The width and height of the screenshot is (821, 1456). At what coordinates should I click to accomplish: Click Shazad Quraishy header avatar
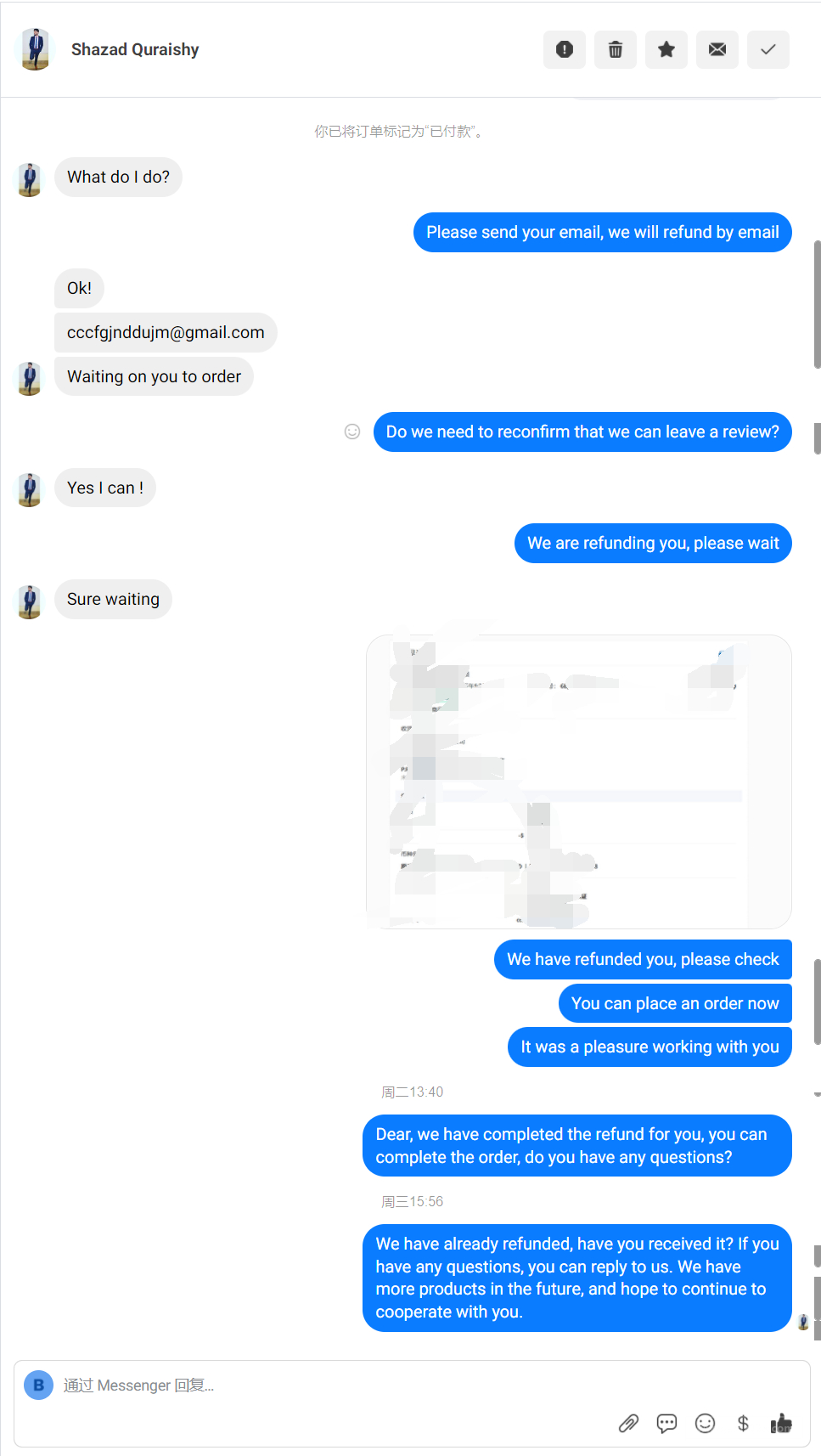35,49
